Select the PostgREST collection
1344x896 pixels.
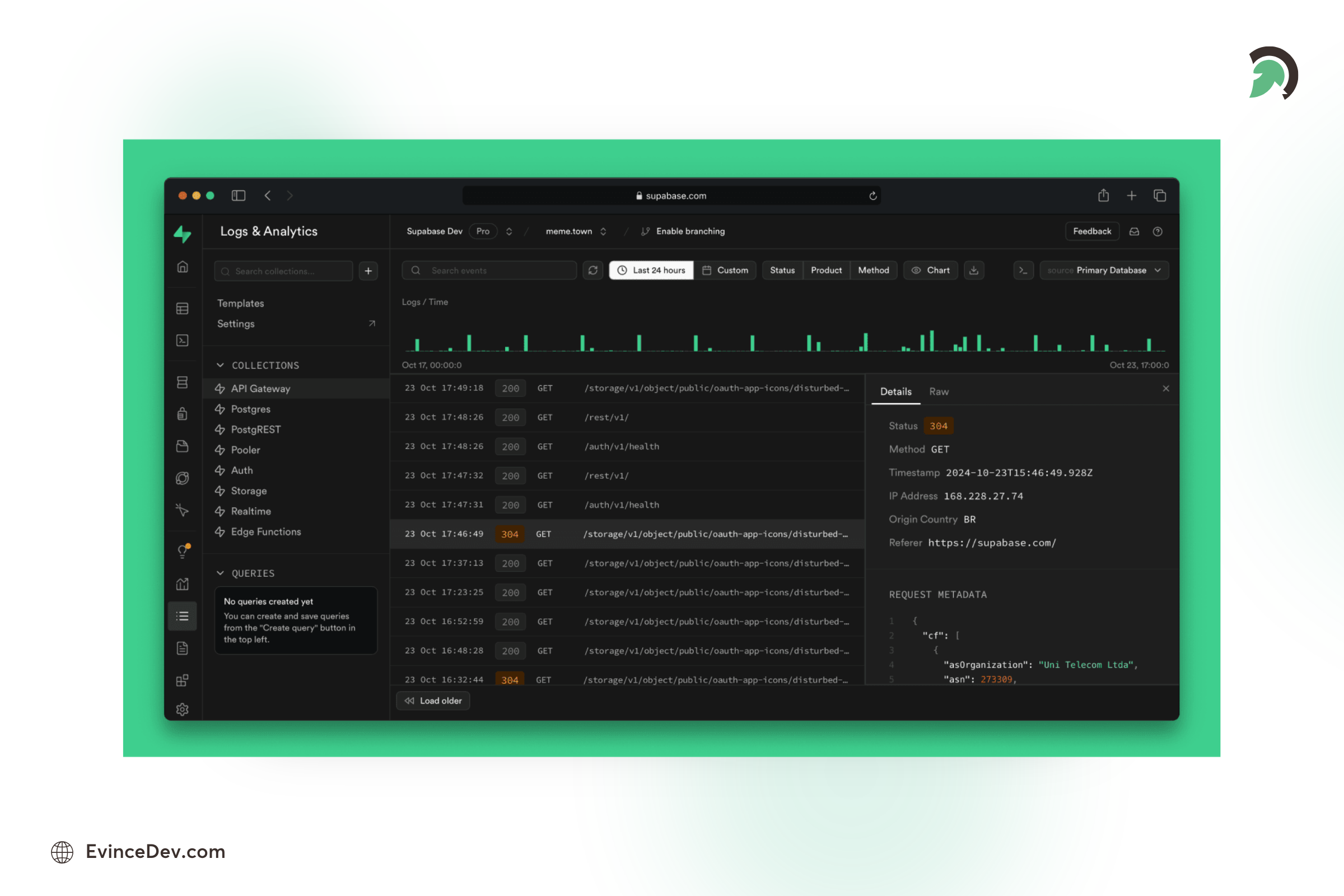[x=296, y=430]
